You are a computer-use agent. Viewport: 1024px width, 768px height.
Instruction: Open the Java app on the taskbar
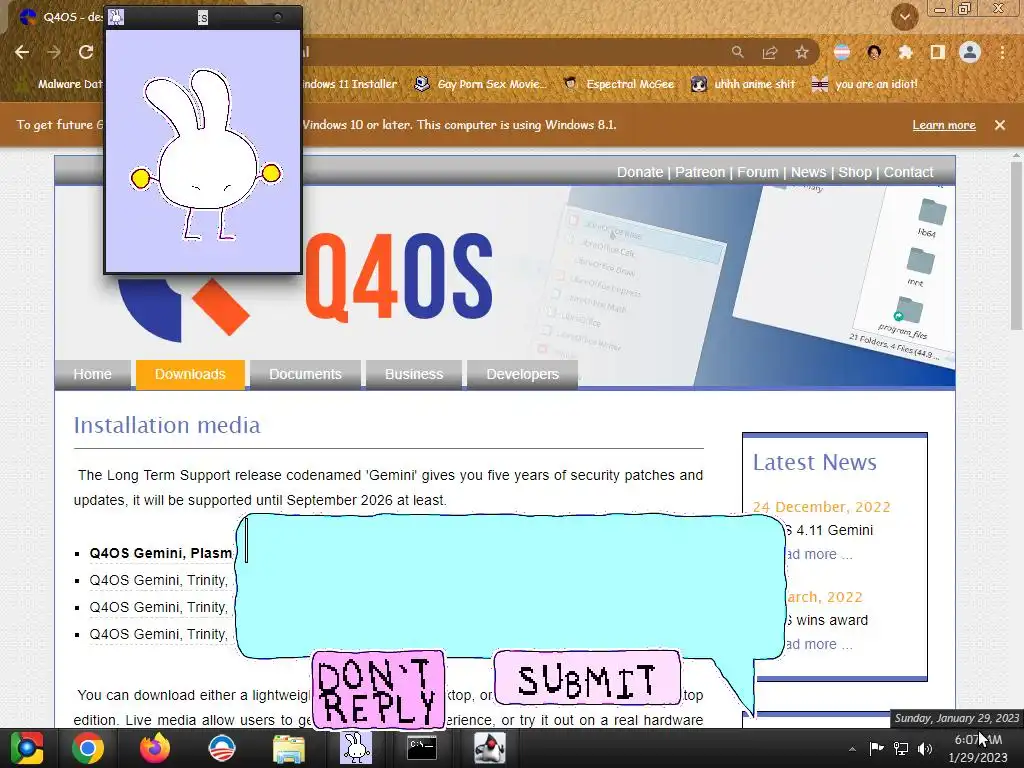point(489,748)
